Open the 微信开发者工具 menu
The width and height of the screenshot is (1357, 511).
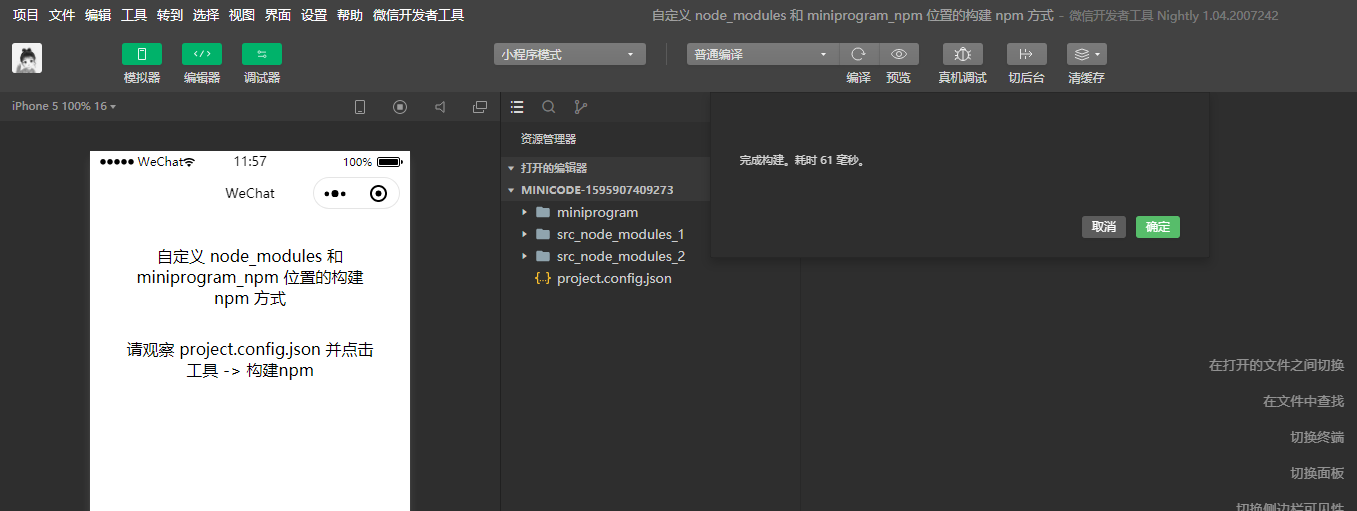[x=418, y=15]
